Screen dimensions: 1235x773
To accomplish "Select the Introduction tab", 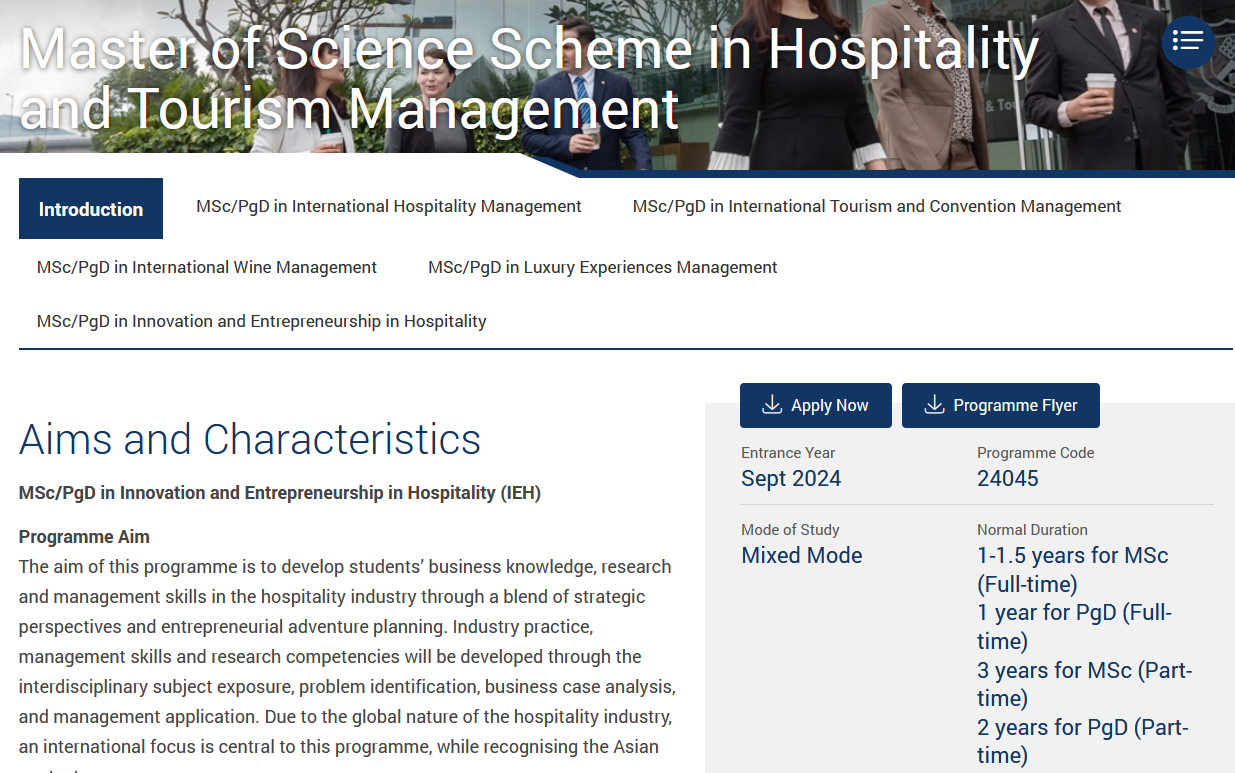I will click(x=91, y=209).
